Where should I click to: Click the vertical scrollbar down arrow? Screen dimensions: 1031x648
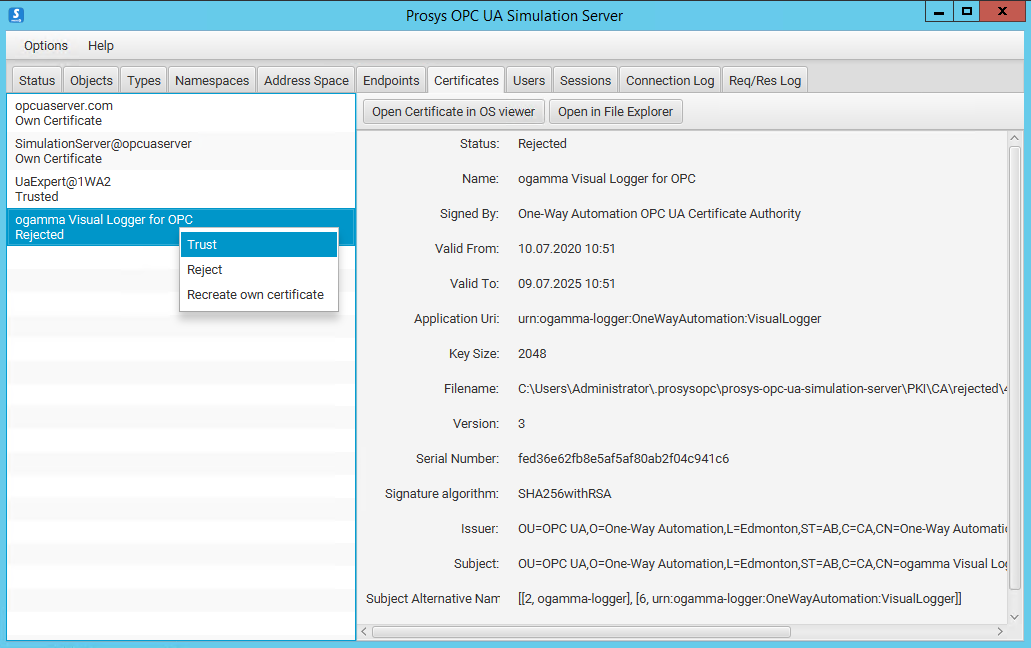(x=1015, y=617)
